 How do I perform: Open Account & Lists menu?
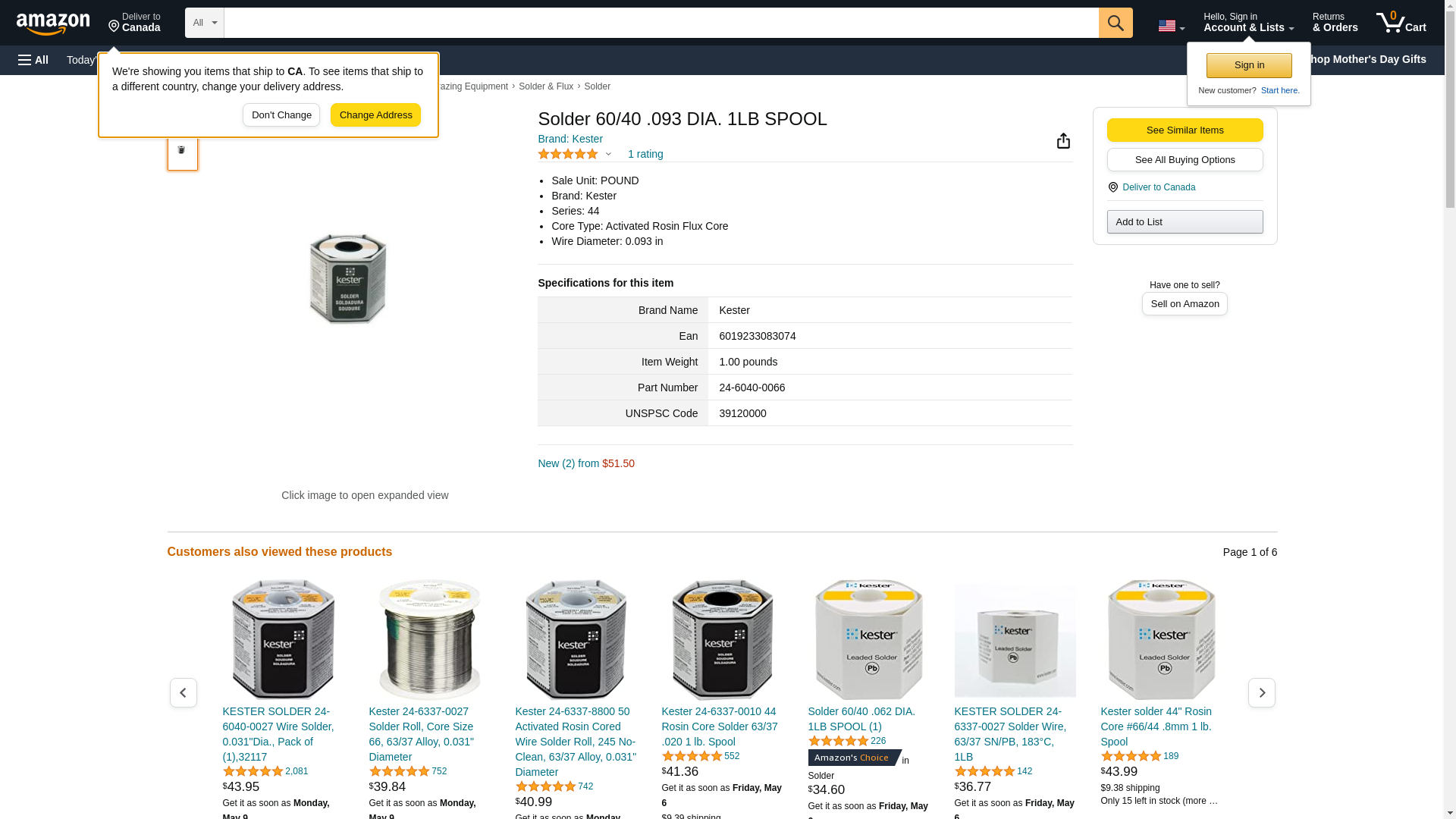[x=1247, y=23]
